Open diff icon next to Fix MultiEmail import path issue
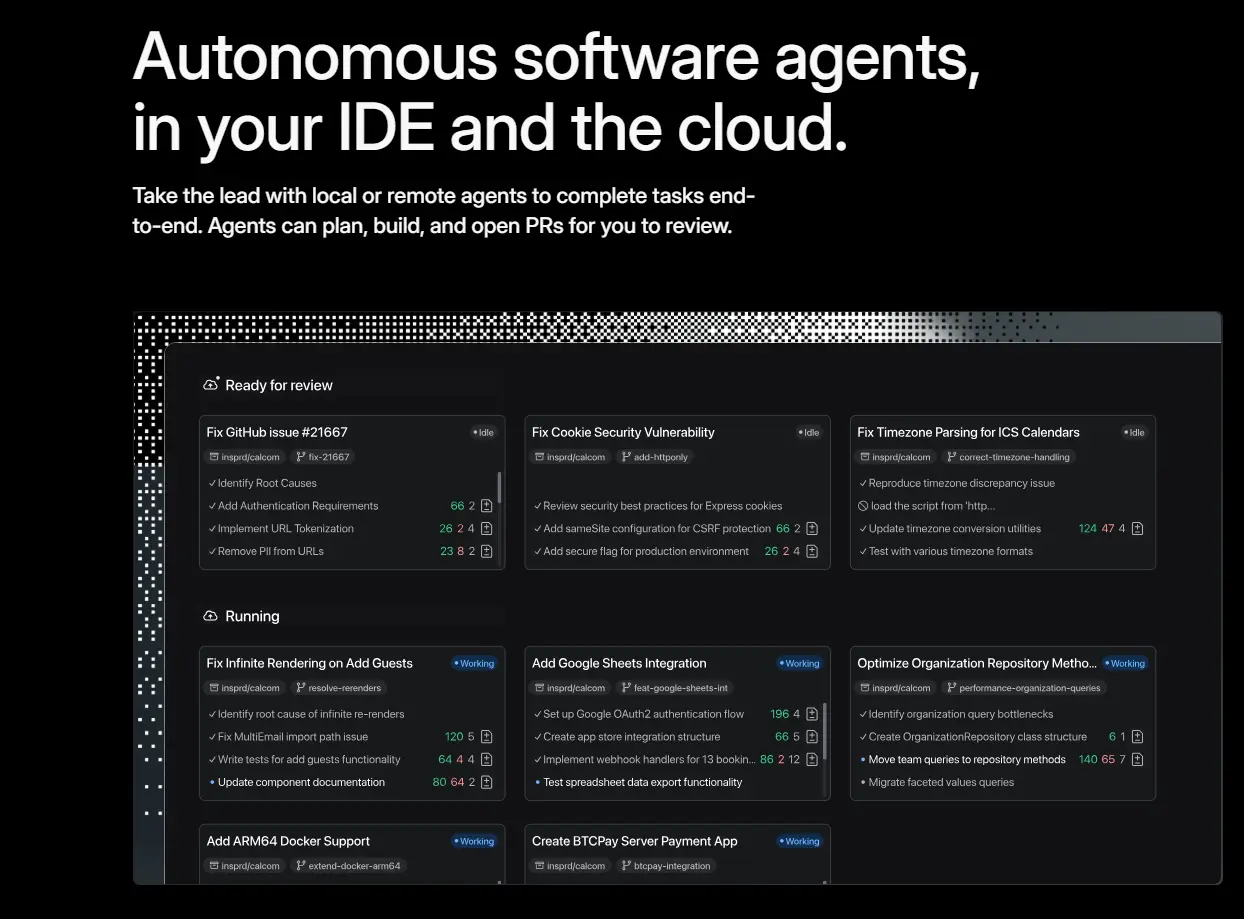 point(486,735)
